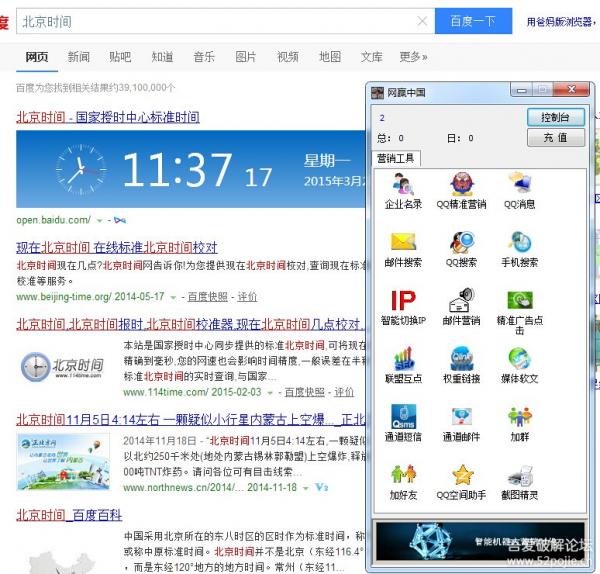Click the share icon beside open.baidu.com

120,220
